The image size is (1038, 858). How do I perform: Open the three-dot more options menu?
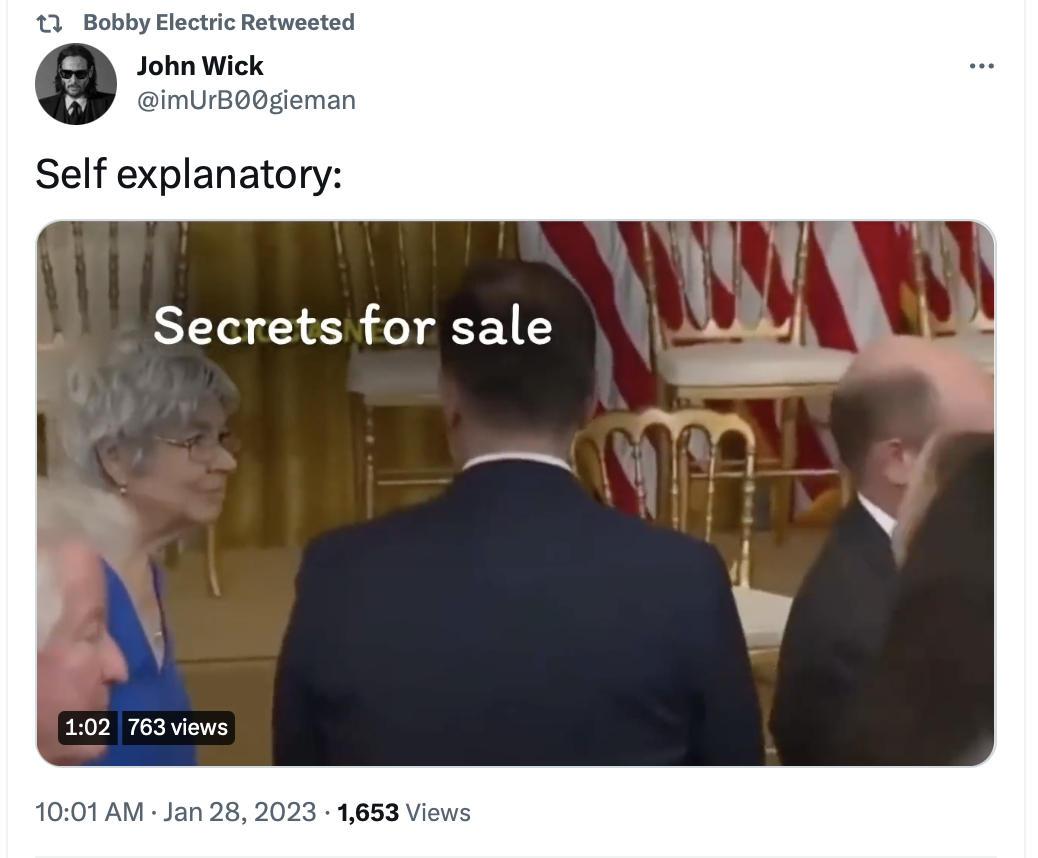[981, 66]
